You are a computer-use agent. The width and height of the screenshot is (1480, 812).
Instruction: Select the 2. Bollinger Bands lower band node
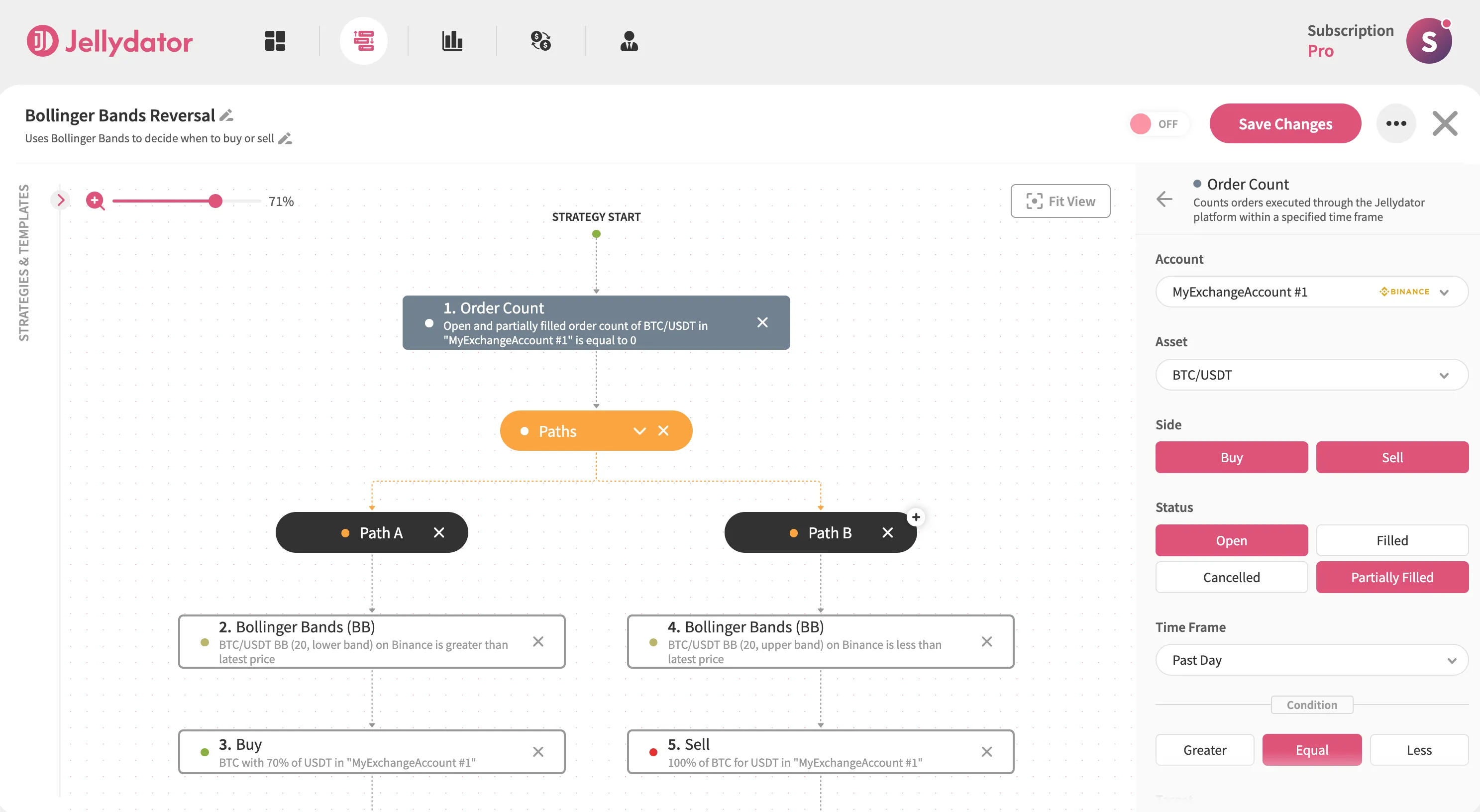point(372,641)
